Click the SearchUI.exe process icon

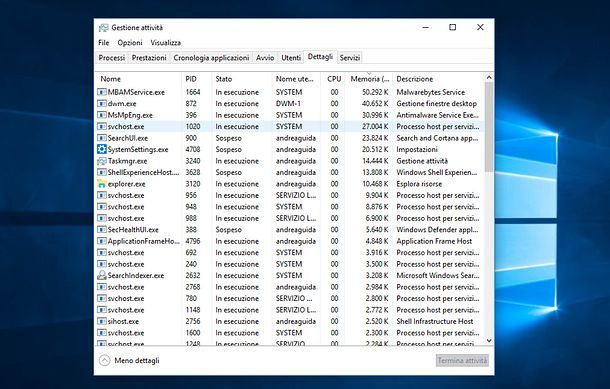[x=102, y=138]
